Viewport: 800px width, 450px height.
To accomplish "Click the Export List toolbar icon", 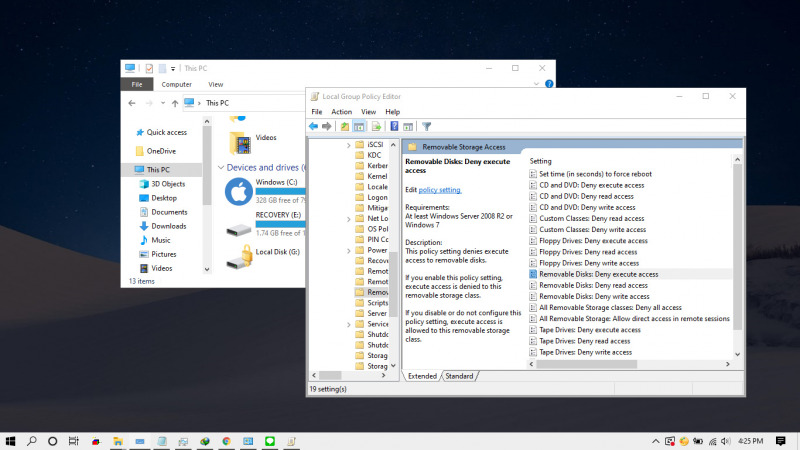I will coord(377,127).
